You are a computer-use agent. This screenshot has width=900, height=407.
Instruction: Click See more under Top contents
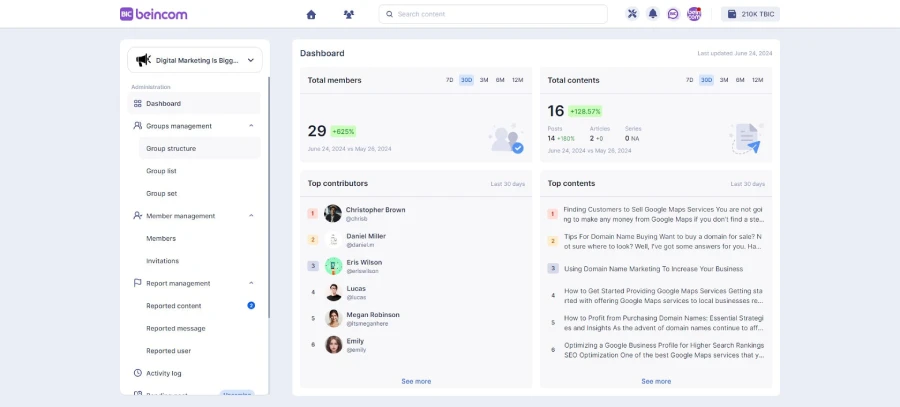(656, 381)
